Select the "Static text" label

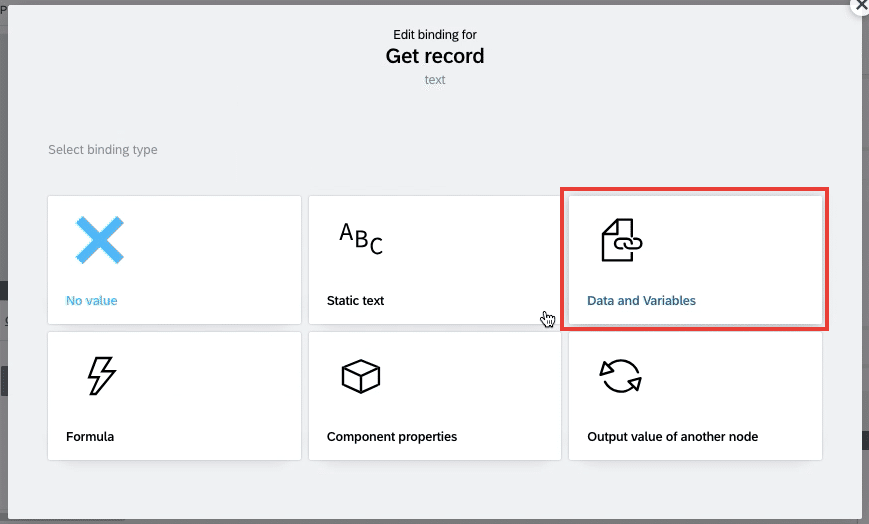[x=355, y=301]
